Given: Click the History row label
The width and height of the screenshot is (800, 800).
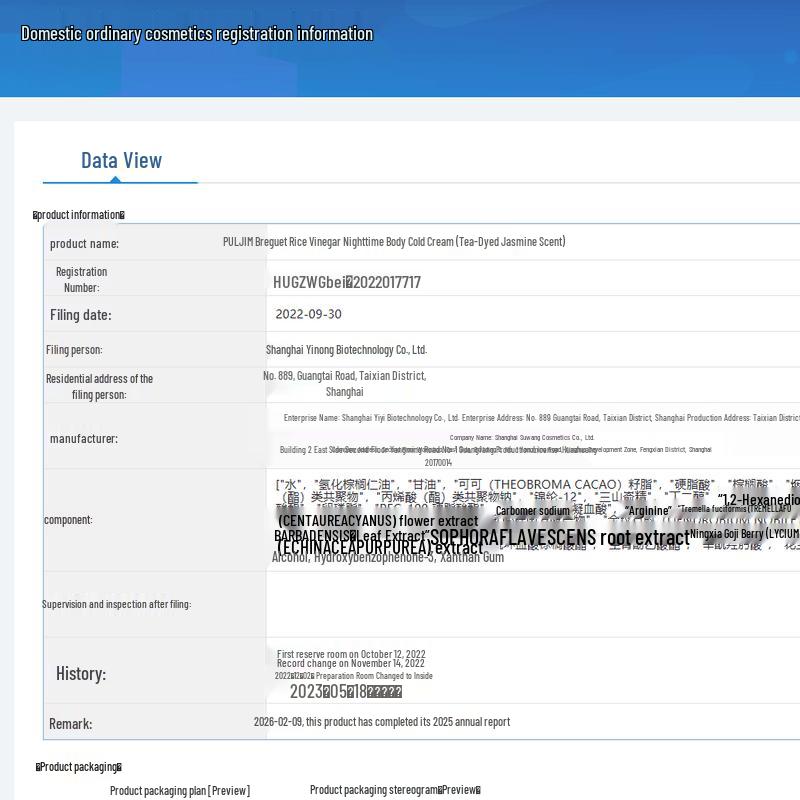Looking at the screenshot, I should point(81,674).
